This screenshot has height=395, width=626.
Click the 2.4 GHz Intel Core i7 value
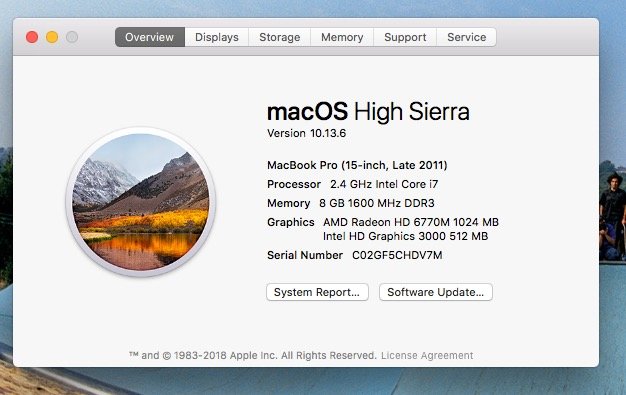coord(384,184)
